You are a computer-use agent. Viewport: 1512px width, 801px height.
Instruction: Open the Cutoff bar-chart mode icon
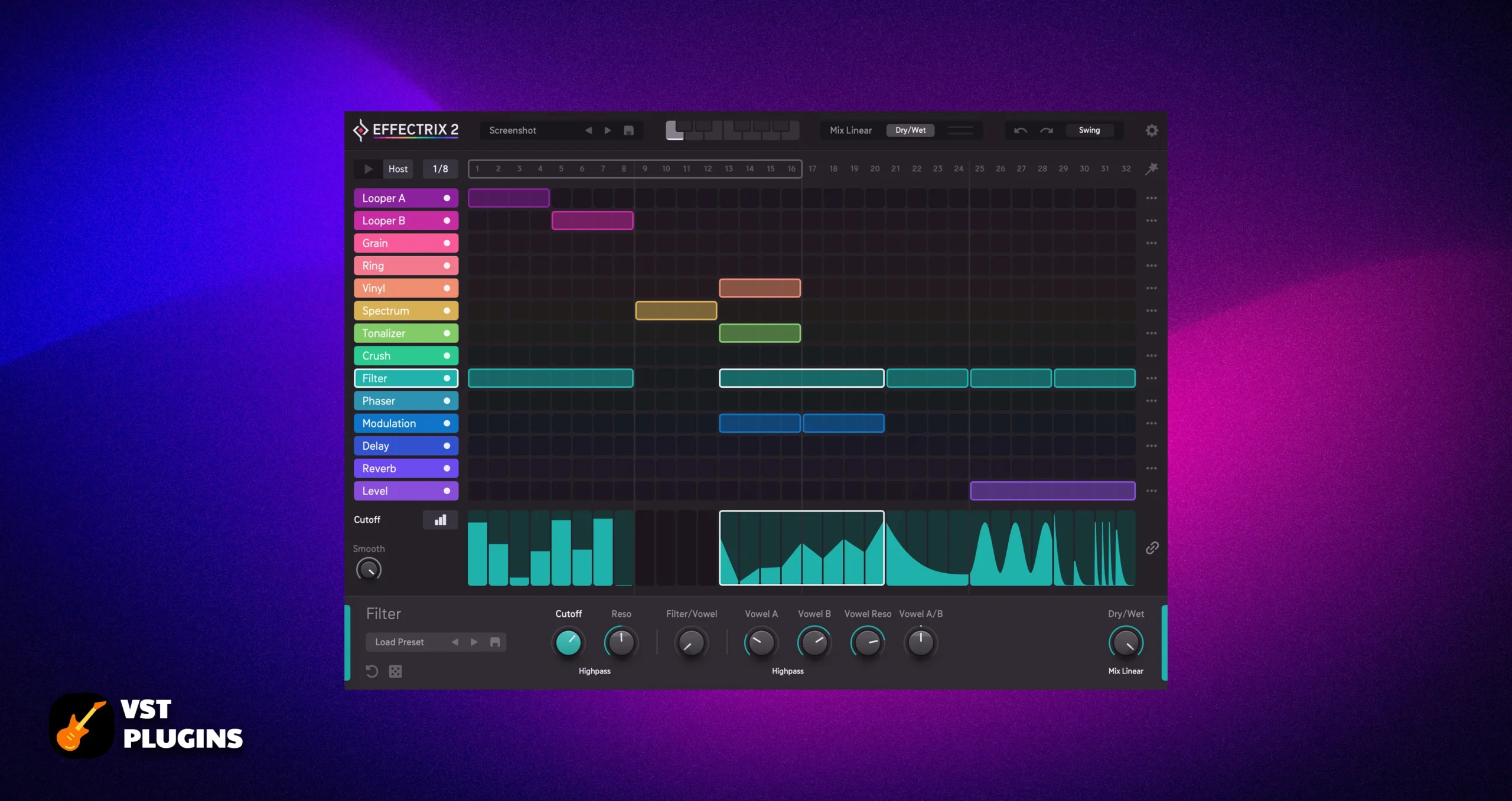440,520
